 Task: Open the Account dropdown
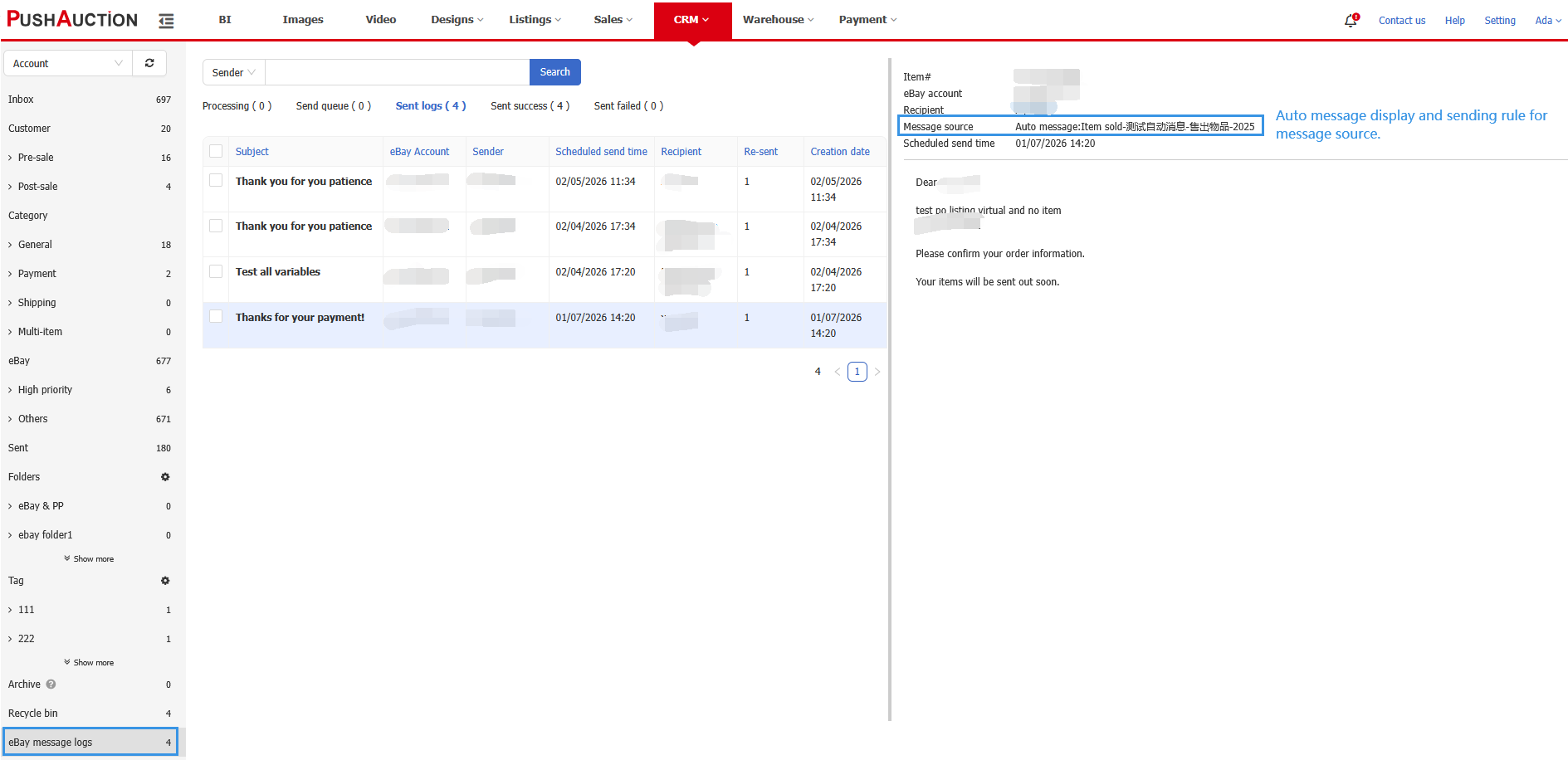pos(68,63)
